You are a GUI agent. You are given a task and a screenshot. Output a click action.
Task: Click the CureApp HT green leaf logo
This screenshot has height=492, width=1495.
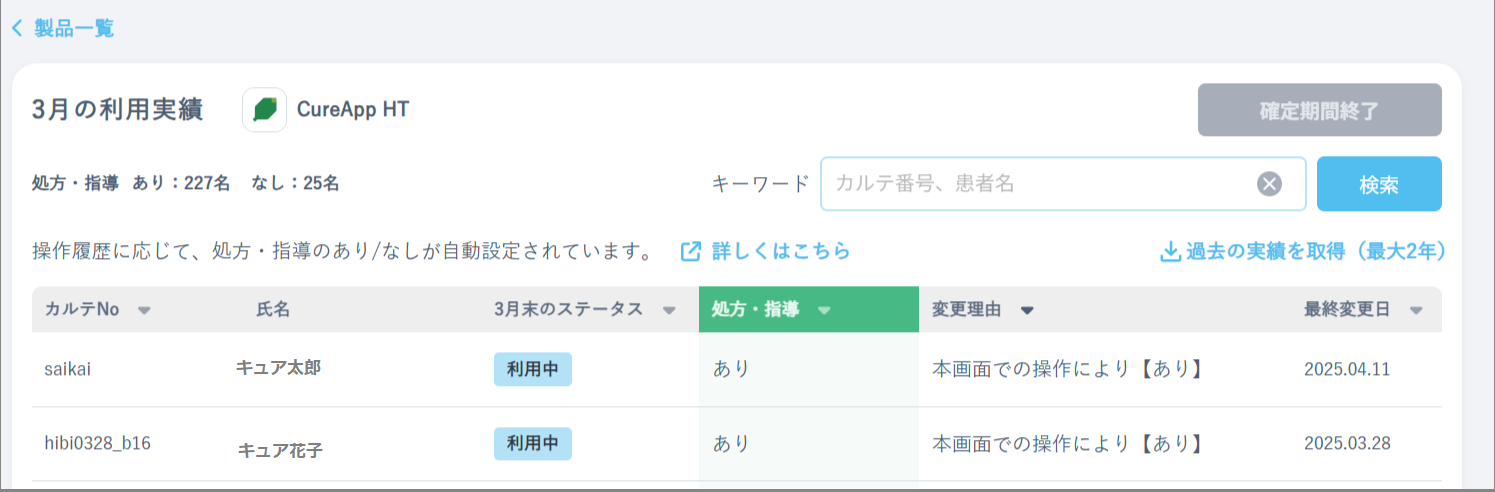point(265,110)
